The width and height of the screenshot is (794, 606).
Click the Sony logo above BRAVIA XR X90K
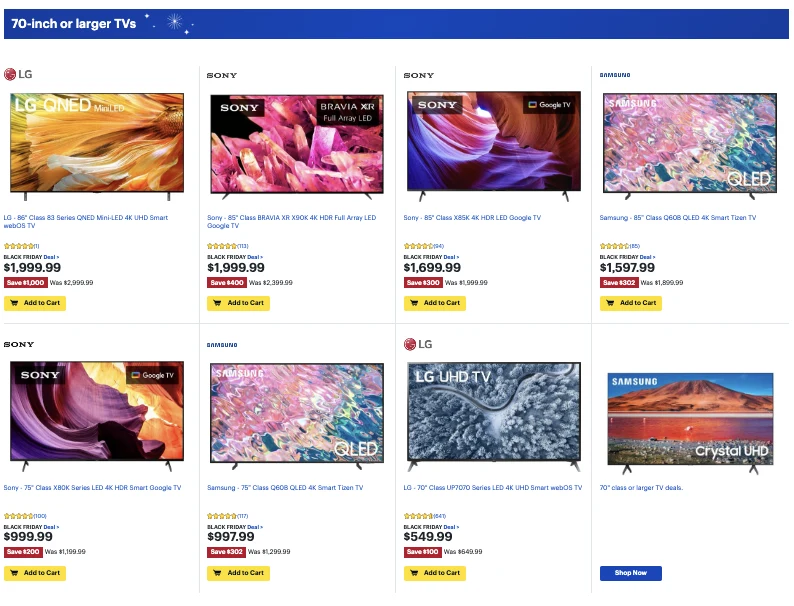pyautogui.click(x=222, y=75)
